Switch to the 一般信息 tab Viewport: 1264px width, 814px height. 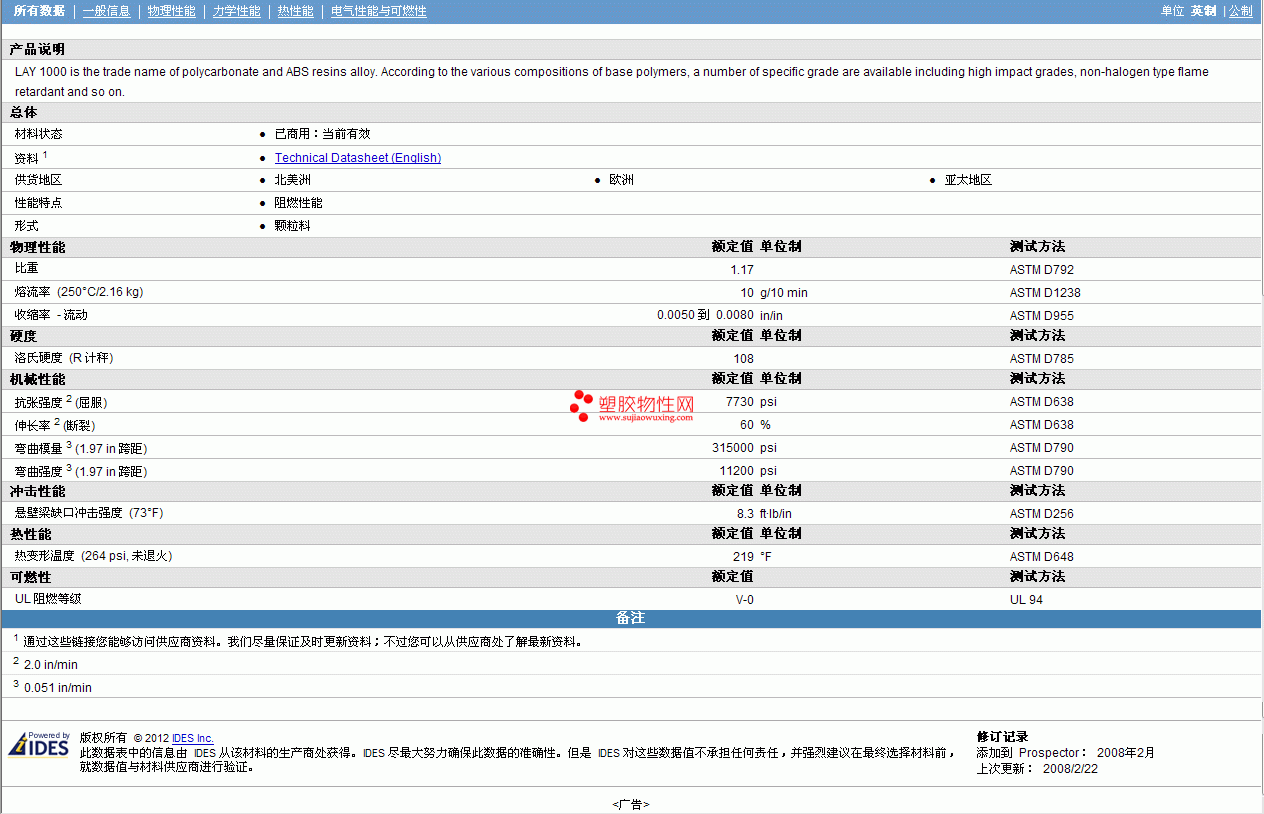pyautogui.click(x=106, y=11)
